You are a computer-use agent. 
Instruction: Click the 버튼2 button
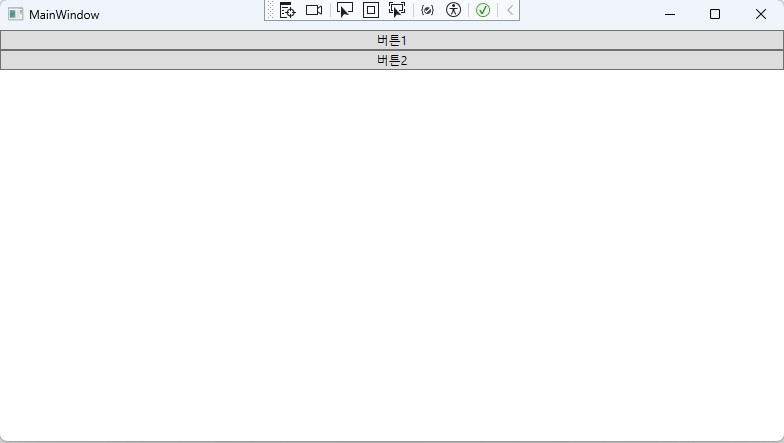[392, 60]
